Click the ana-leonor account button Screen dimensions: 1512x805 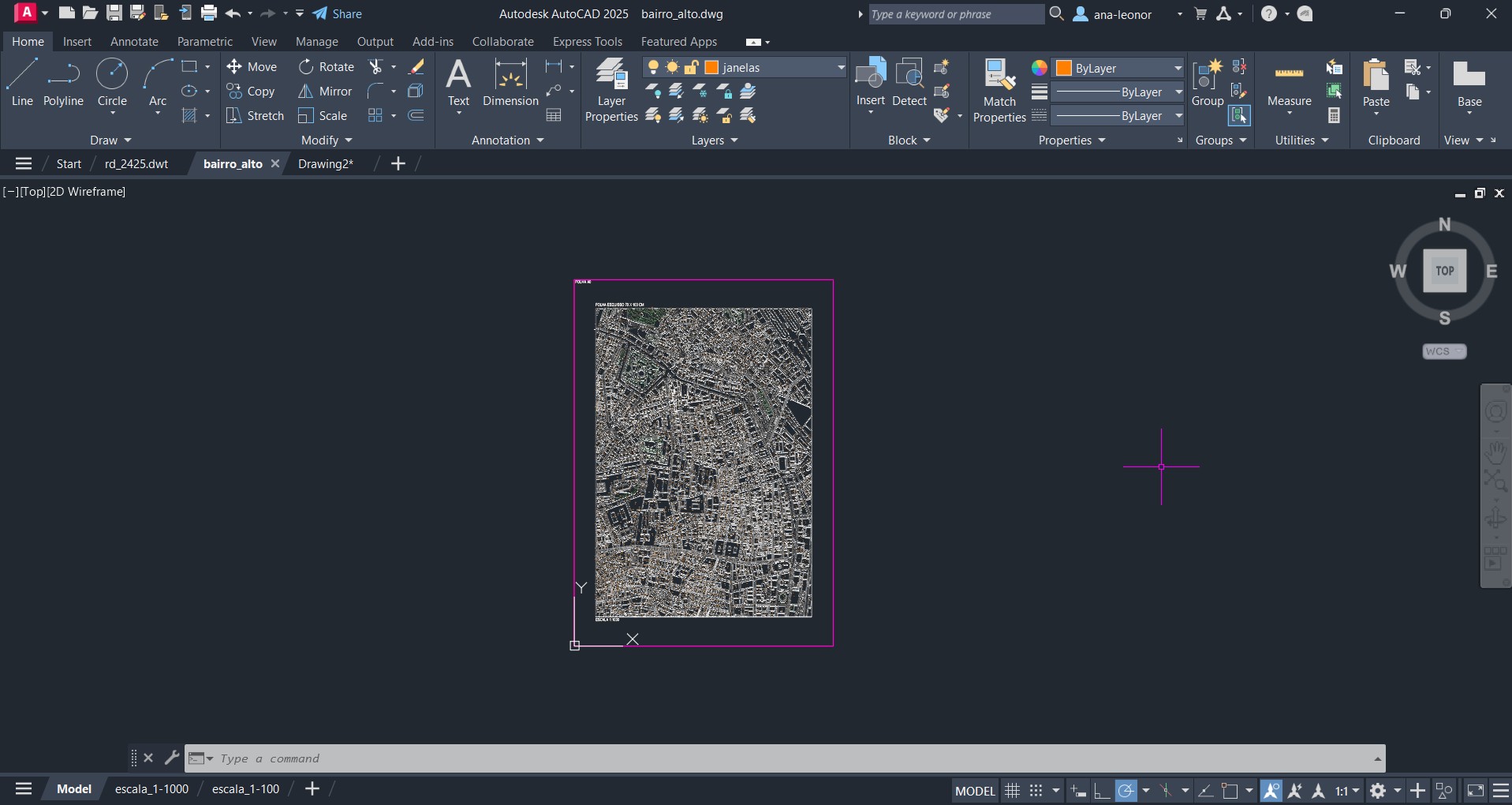pyautogui.click(x=1122, y=14)
